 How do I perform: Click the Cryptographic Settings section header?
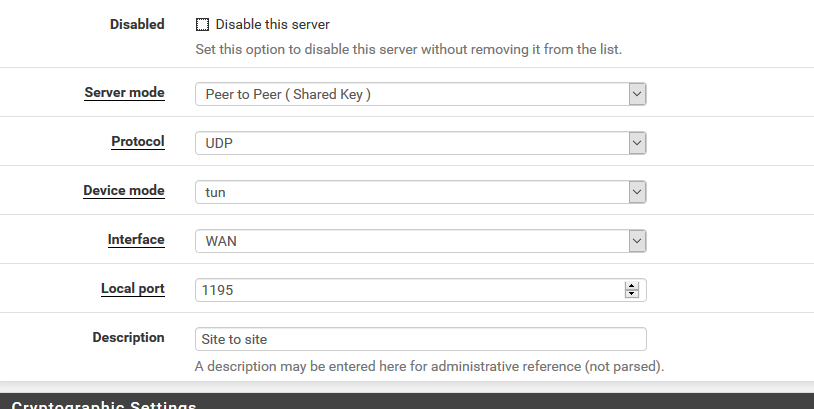pos(104,403)
